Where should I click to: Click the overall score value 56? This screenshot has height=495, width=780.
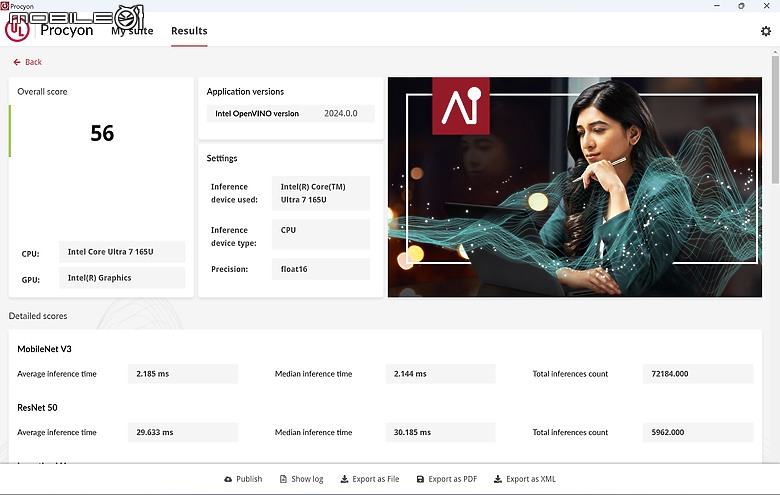pos(102,133)
